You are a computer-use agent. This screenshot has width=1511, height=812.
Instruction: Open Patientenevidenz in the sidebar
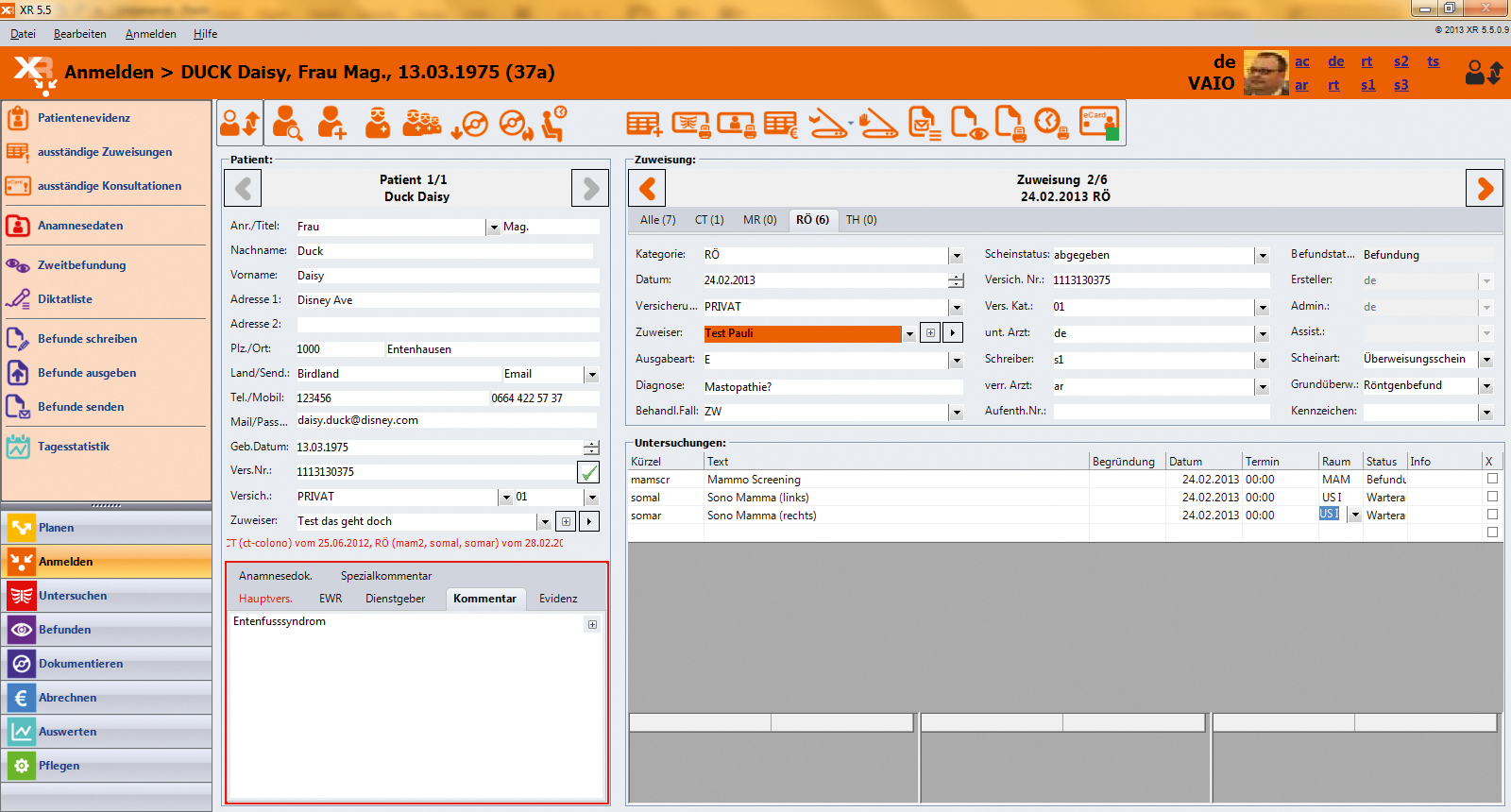tap(84, 118)
